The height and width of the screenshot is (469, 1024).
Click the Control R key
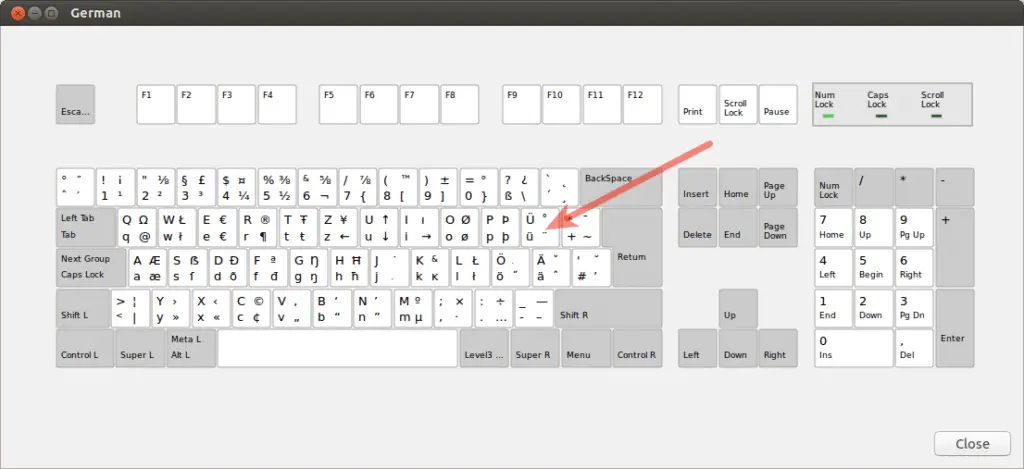637,348
